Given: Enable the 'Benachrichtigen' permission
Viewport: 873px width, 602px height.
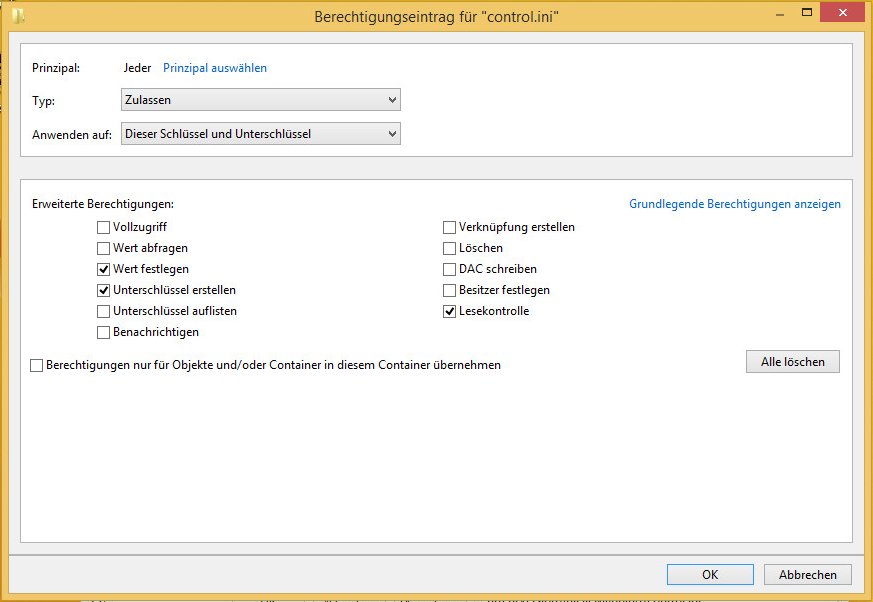Looking at the screenshot, I should (x=104, y=332).
